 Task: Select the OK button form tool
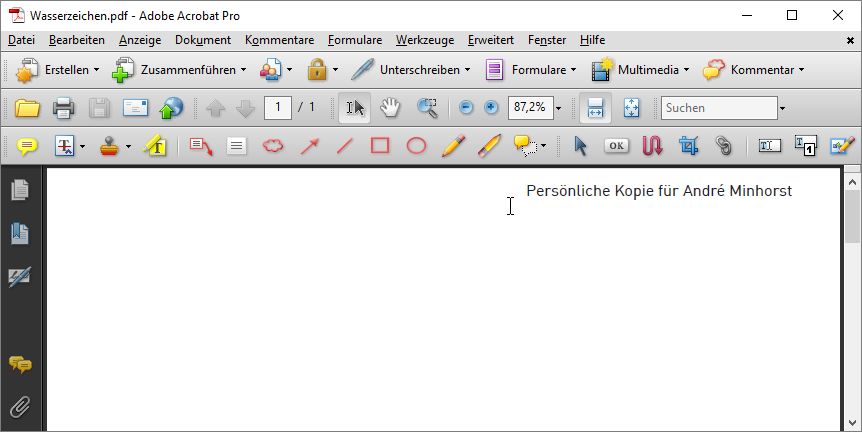pos(616,146)
